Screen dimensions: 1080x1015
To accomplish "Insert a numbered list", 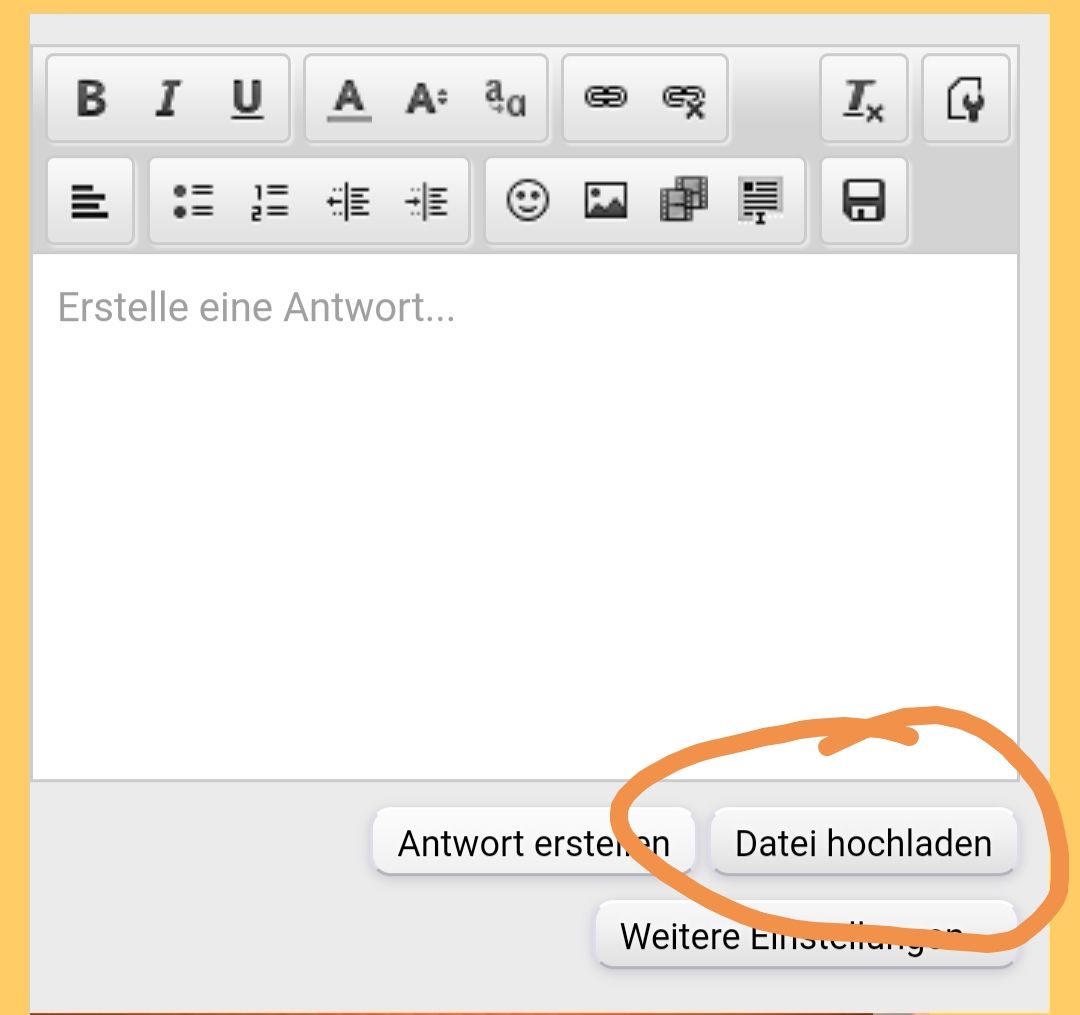I will tap(270, 201).
